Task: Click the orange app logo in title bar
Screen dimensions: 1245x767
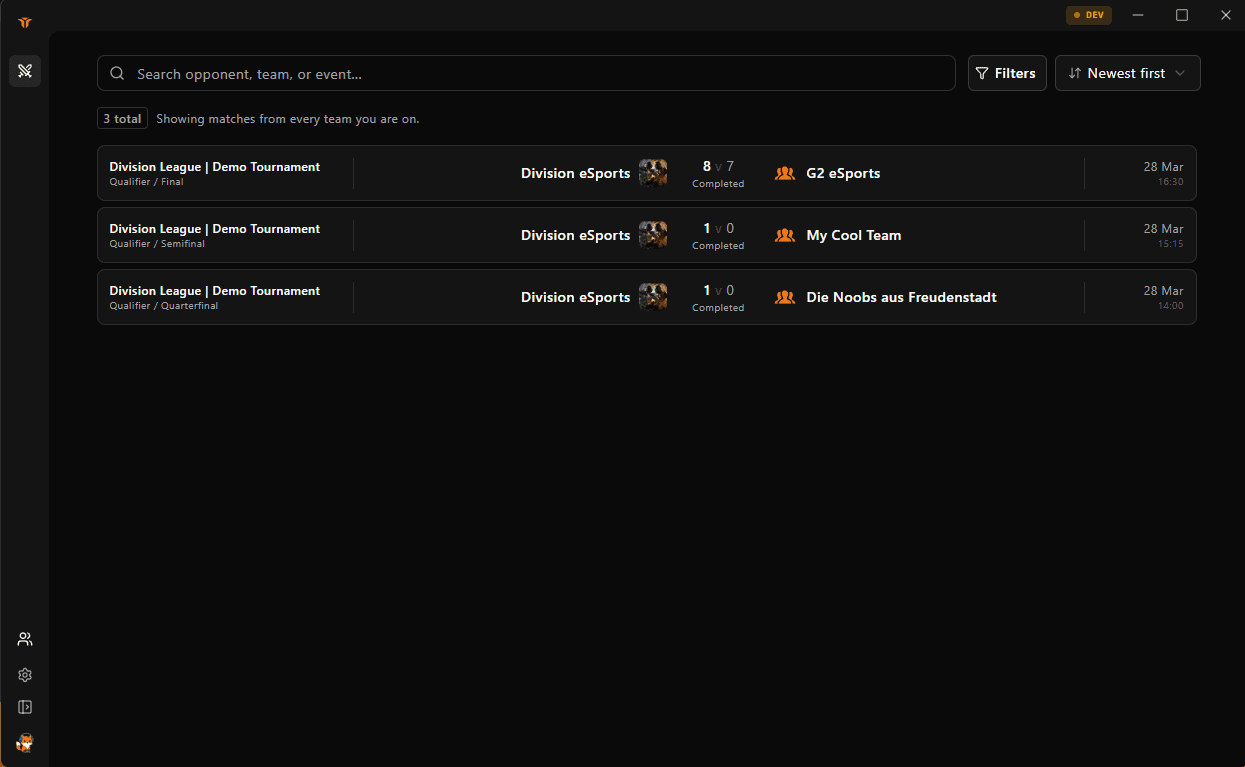Action: [x=25, y=22]
